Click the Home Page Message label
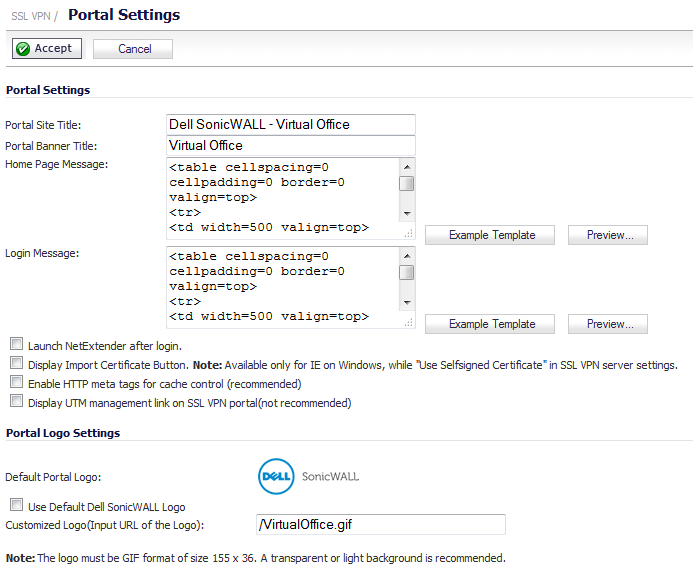 57,164
